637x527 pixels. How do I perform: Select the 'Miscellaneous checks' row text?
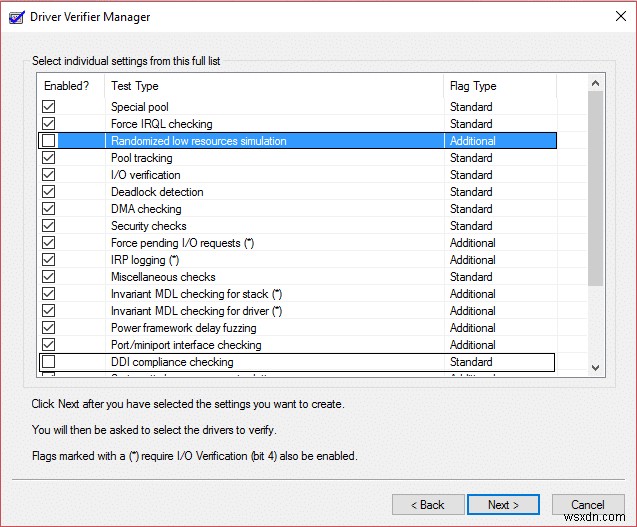click(x=163, y=277)
